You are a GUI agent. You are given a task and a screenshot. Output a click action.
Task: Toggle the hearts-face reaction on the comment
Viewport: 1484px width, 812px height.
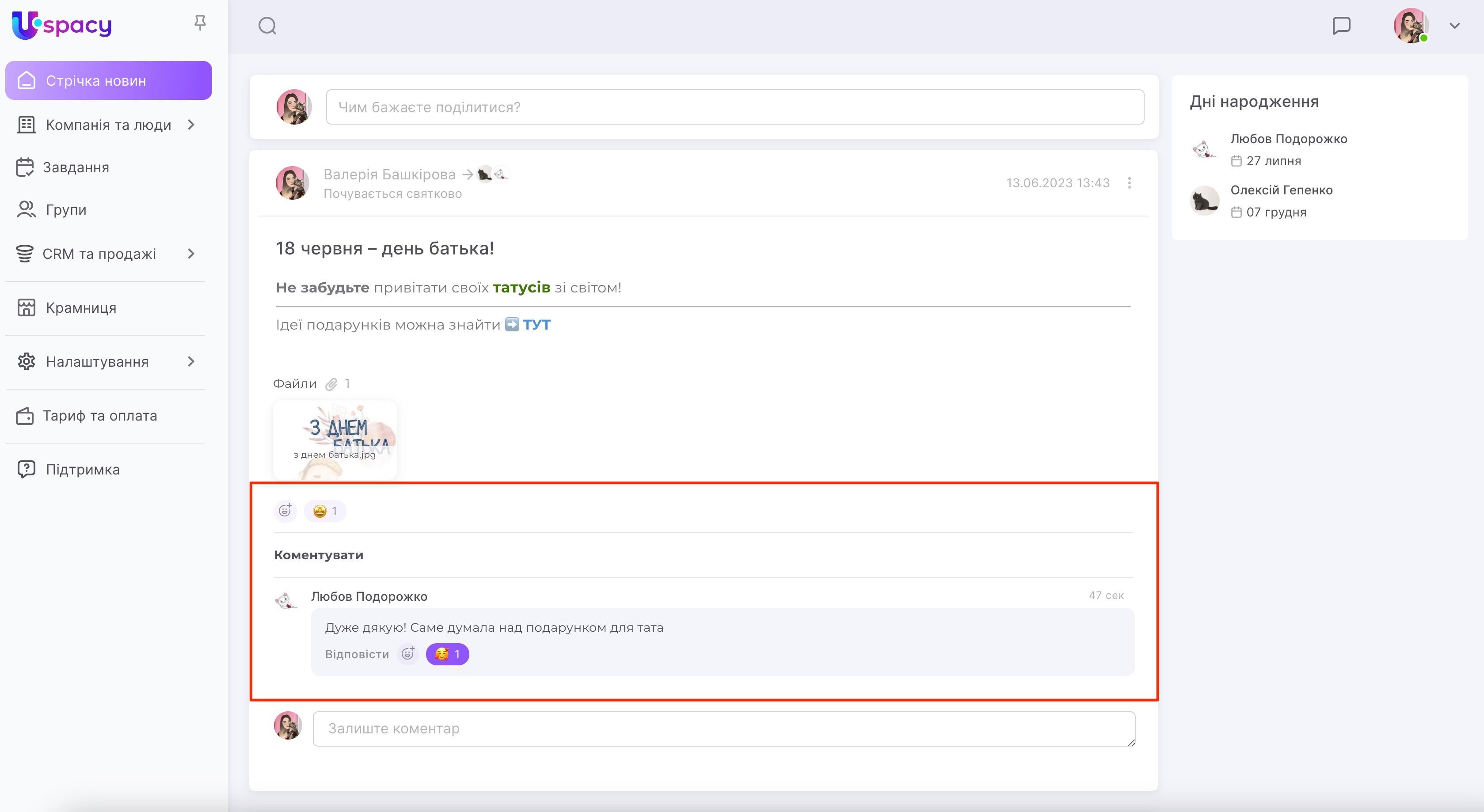pyautogui.click(x=447, y=654)
